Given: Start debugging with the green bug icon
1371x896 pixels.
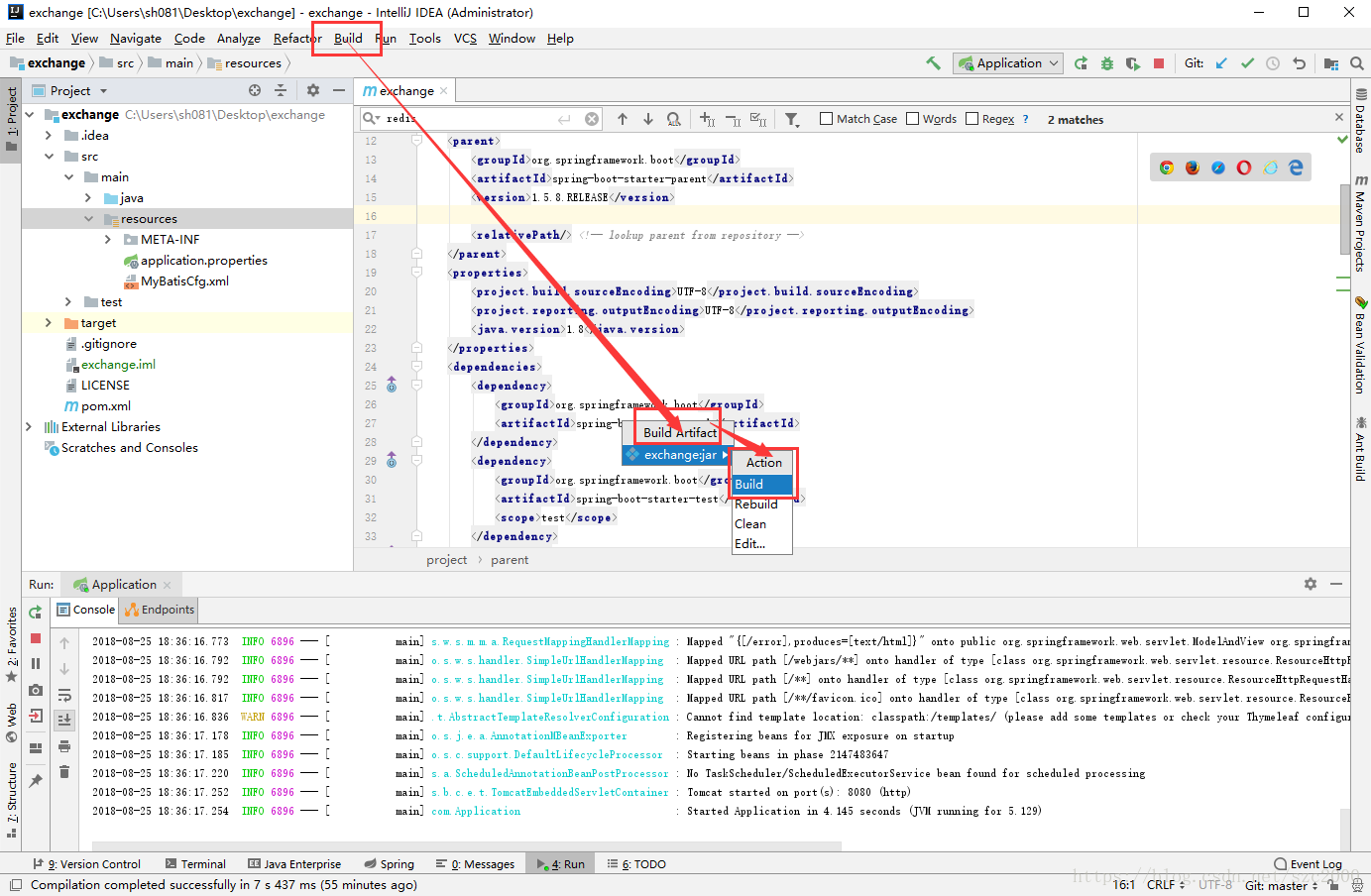Looking at the screenshot, I should 1107,62.
